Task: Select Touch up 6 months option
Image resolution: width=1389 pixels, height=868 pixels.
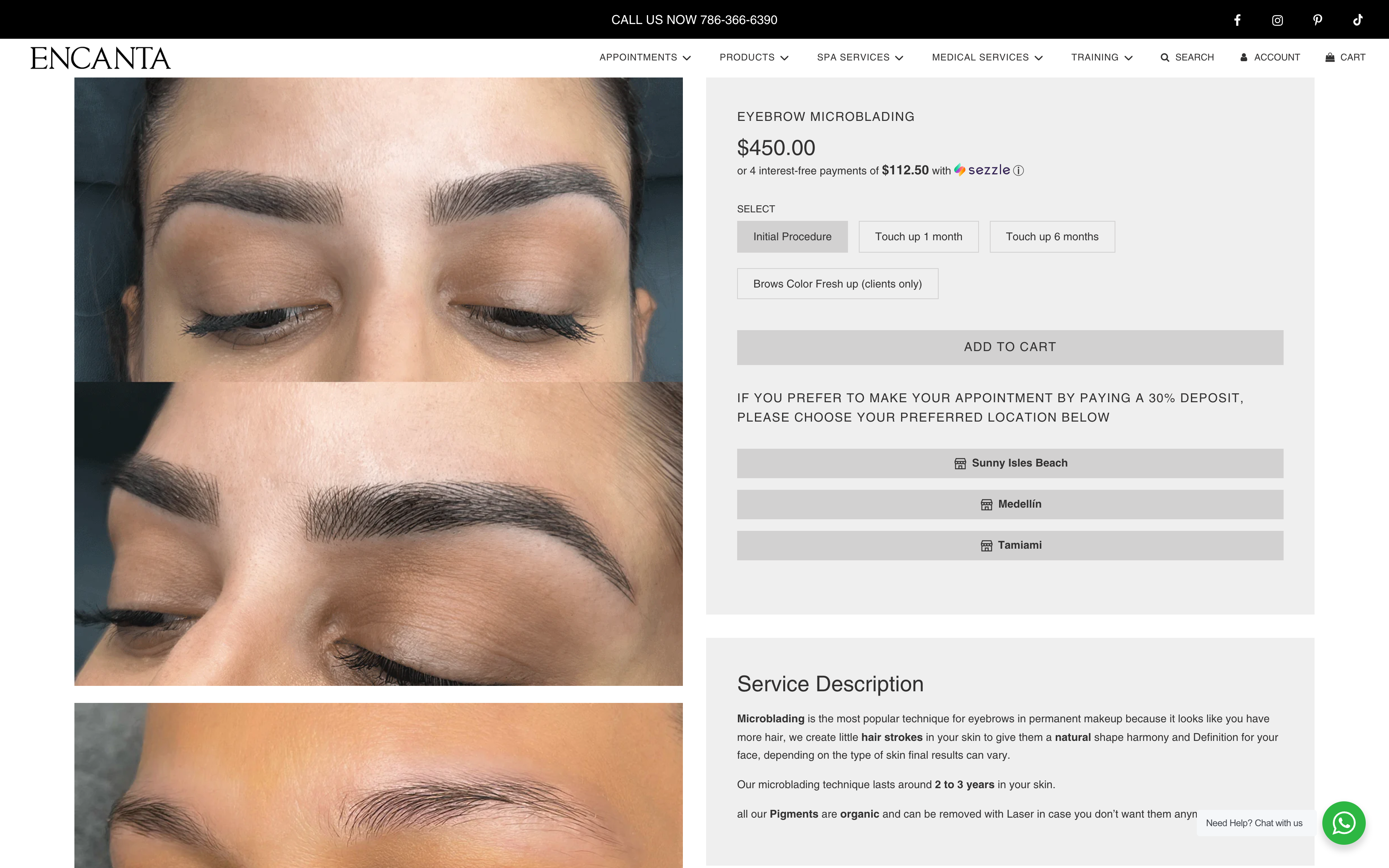Action: (x=1051, y=236)
